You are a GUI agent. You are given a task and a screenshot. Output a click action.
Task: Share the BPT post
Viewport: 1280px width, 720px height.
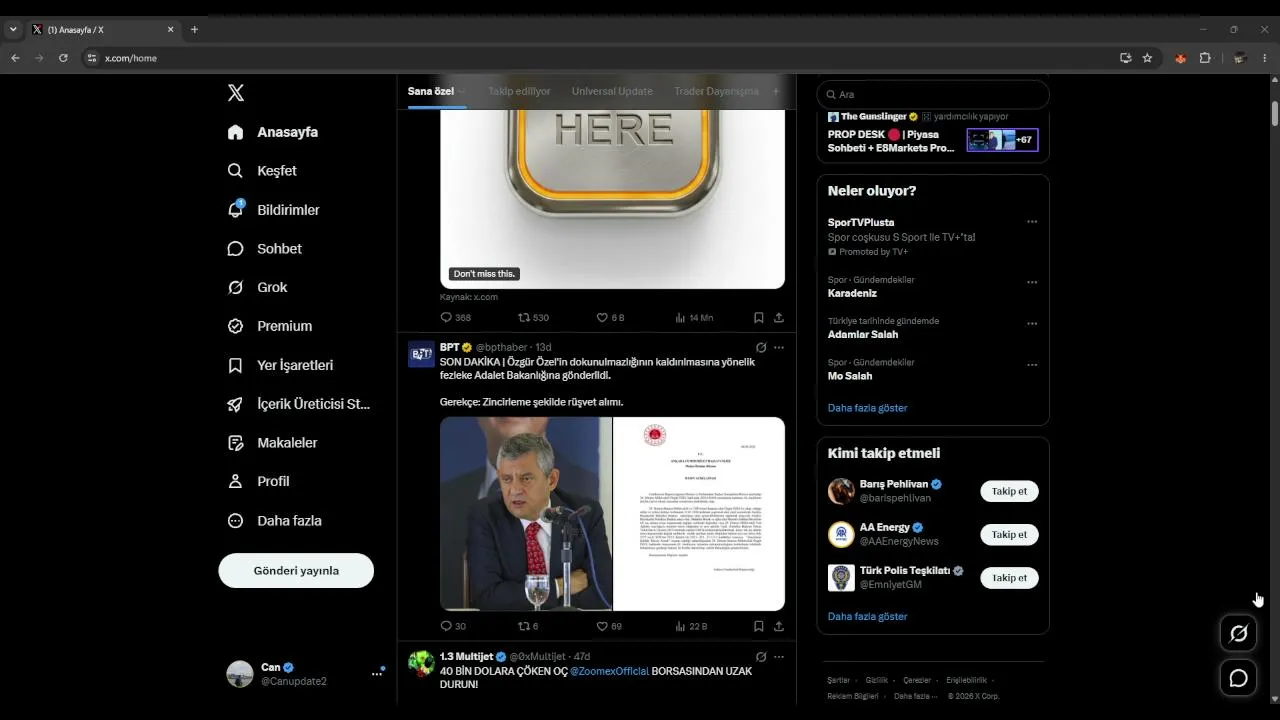pyautogui.click(x=778, y=626)
